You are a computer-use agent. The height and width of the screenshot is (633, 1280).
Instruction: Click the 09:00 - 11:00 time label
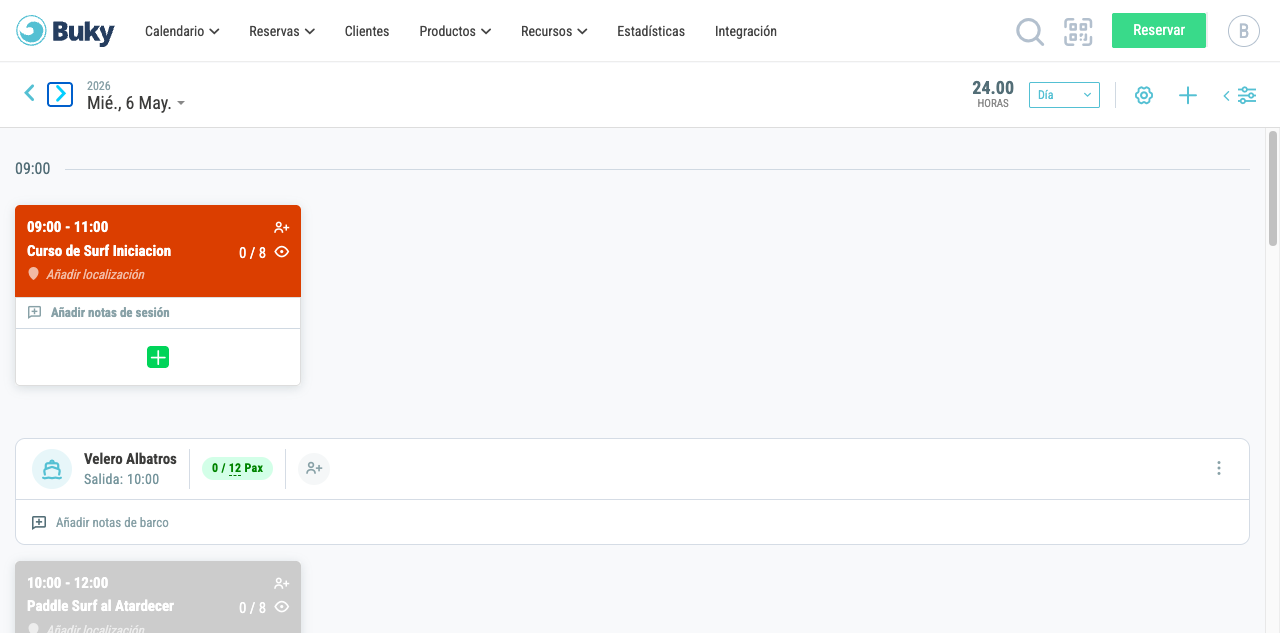click(68, 227)
